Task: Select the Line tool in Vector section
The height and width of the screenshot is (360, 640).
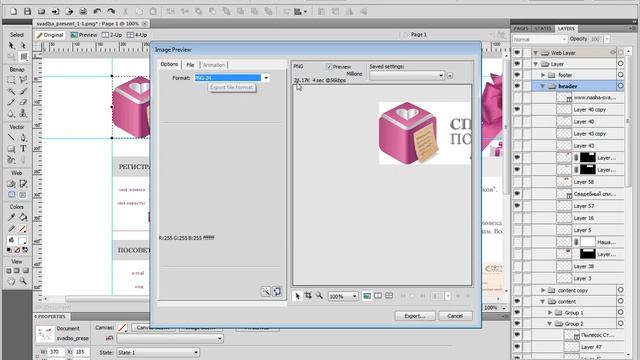Action: pyautogui.click(x=11, y=138)
